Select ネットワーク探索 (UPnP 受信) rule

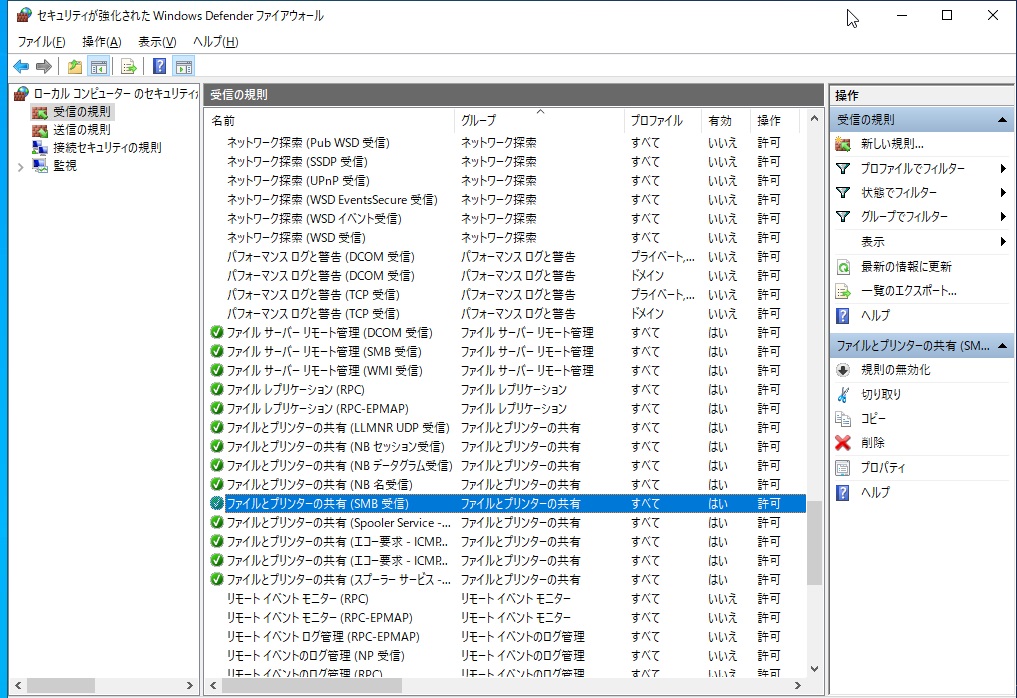tap(506, 180)
